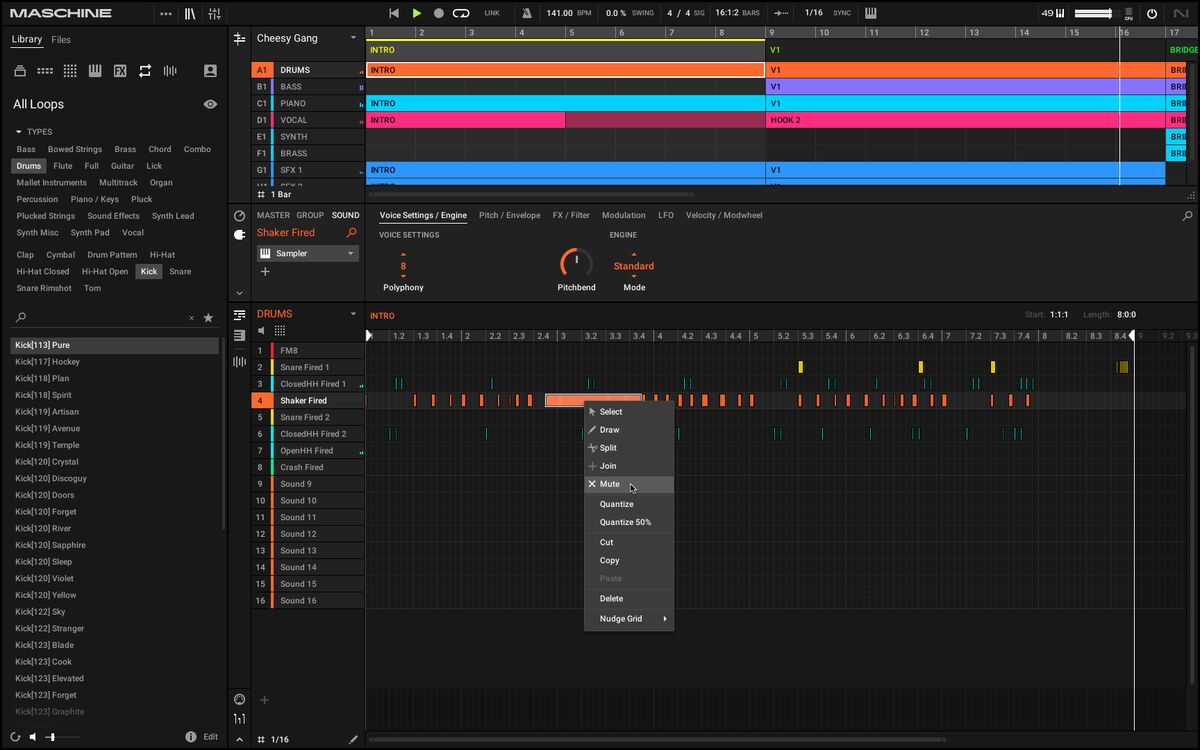Select the Snare tag filter
The width and height of the screenshot is (1200, 750).
pyautogui.click(x=180, y=271)
